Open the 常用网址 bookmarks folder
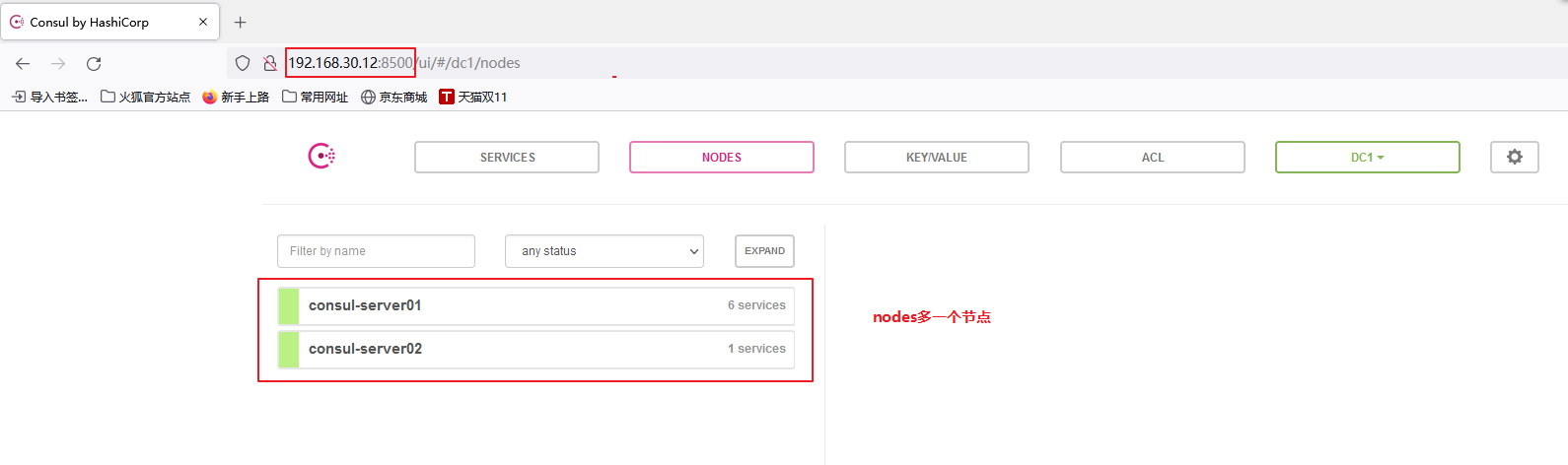 coord(315,97)
